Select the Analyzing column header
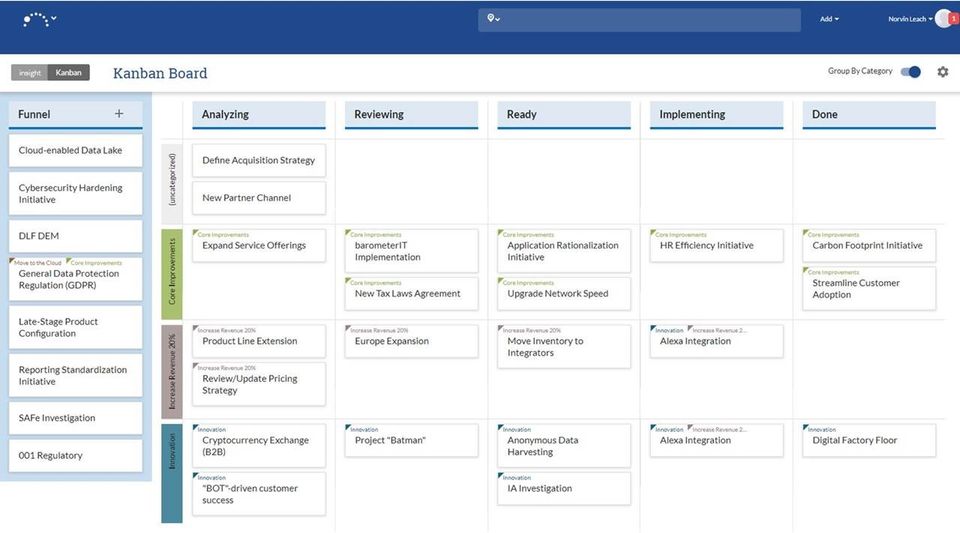This screenshot has width=960, height=533. click(259, 114)
